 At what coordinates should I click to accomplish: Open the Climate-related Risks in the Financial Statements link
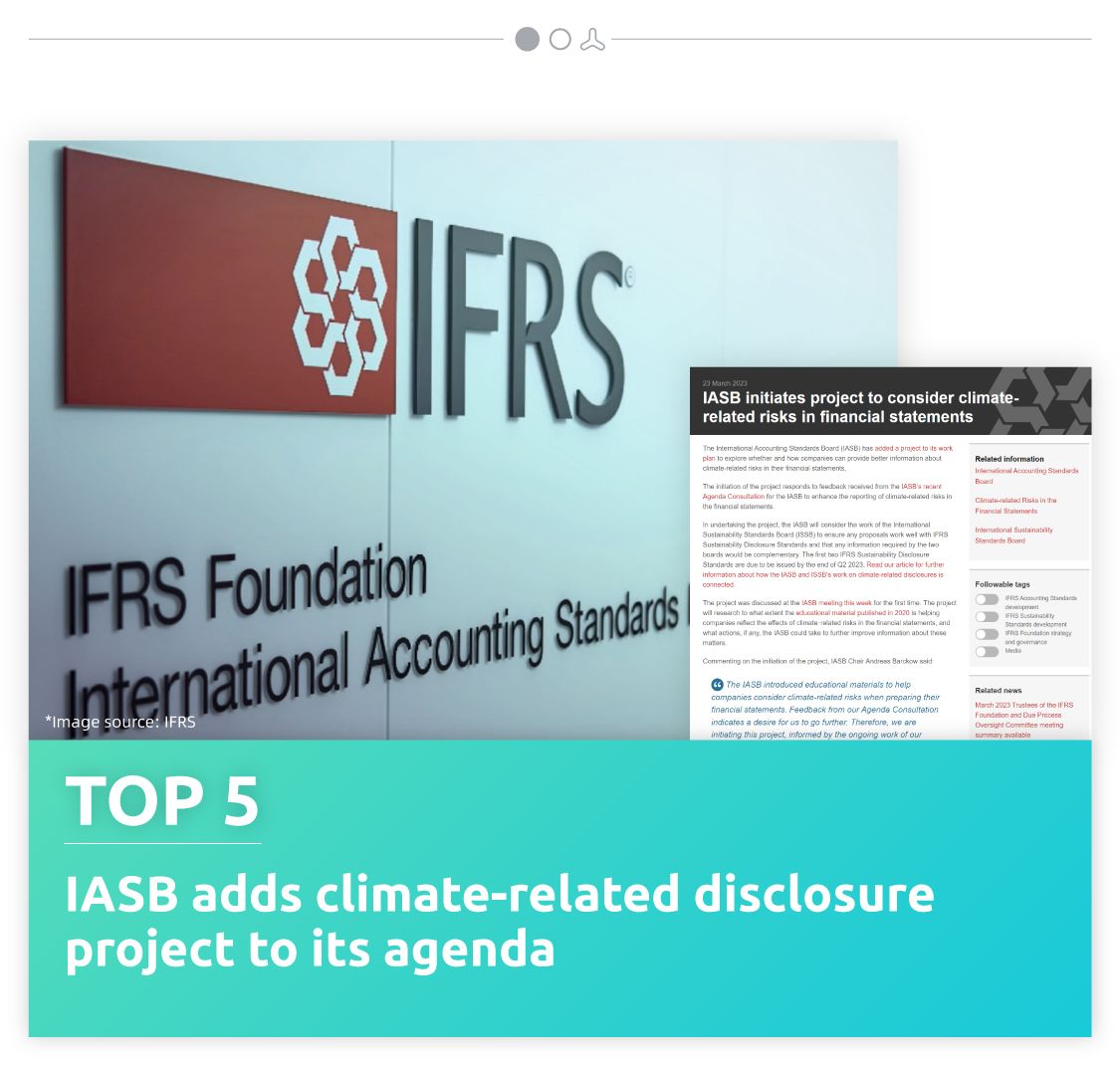pyautogui.click(x=1015, y=506)
